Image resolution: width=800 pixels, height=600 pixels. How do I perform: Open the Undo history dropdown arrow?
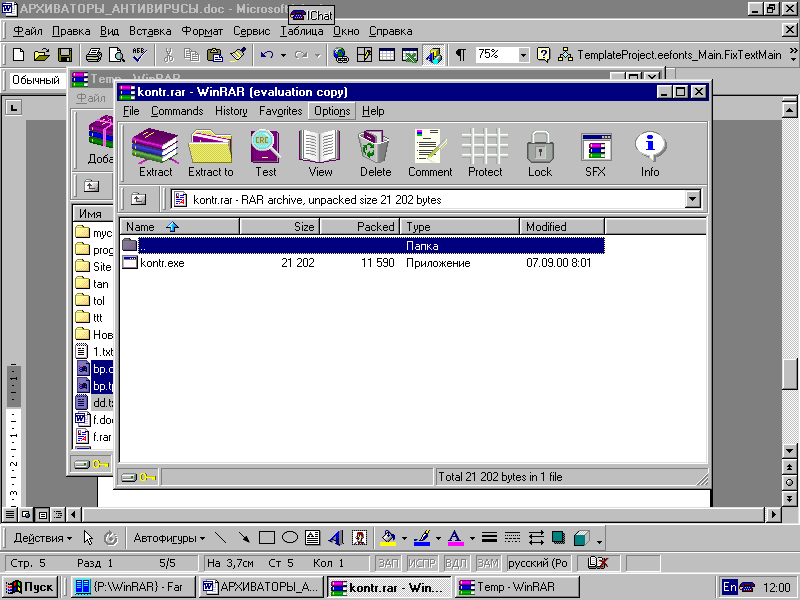pos(283,55)
